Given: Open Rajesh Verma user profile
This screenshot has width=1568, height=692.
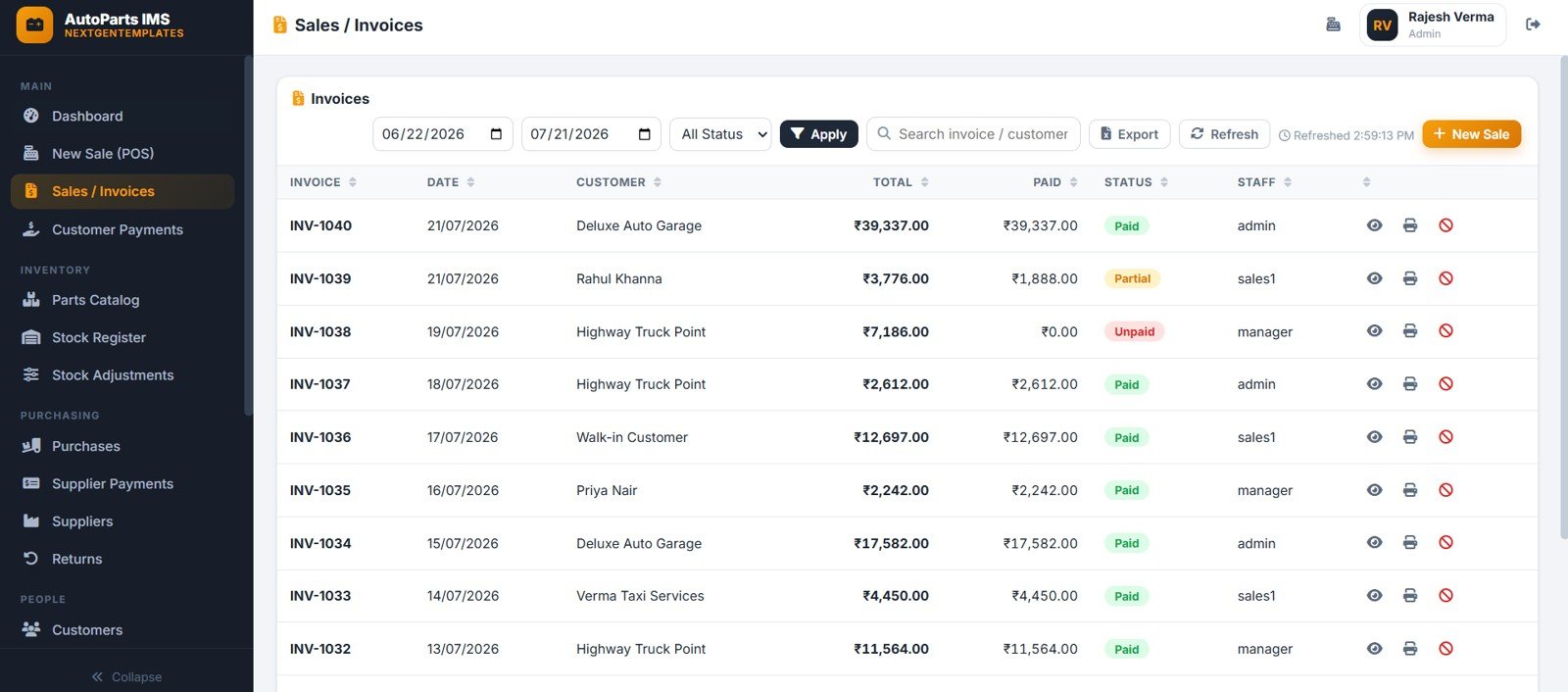Looking at the screenshot, I should [x=1432, y=25].
